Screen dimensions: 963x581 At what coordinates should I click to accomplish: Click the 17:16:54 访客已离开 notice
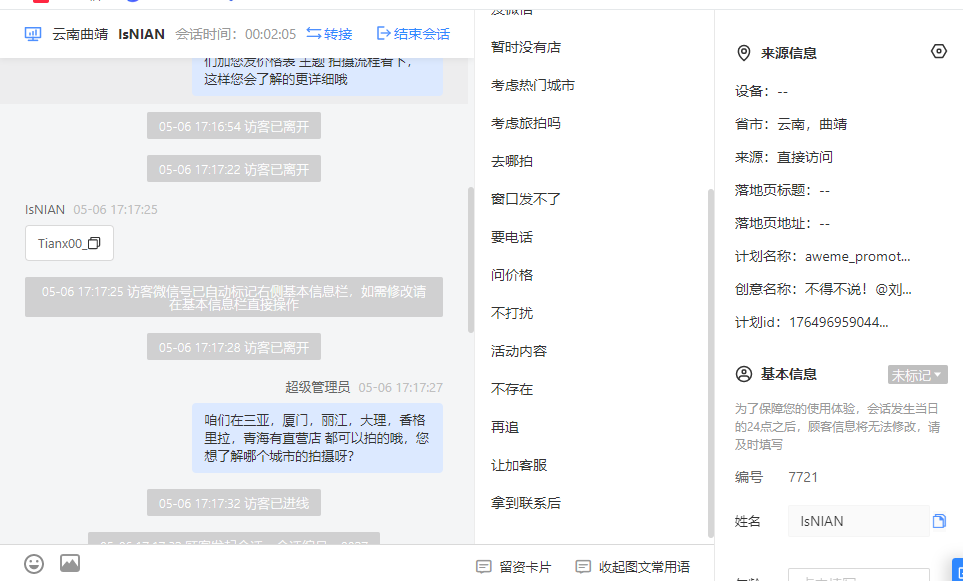click(x=234, y=126)
